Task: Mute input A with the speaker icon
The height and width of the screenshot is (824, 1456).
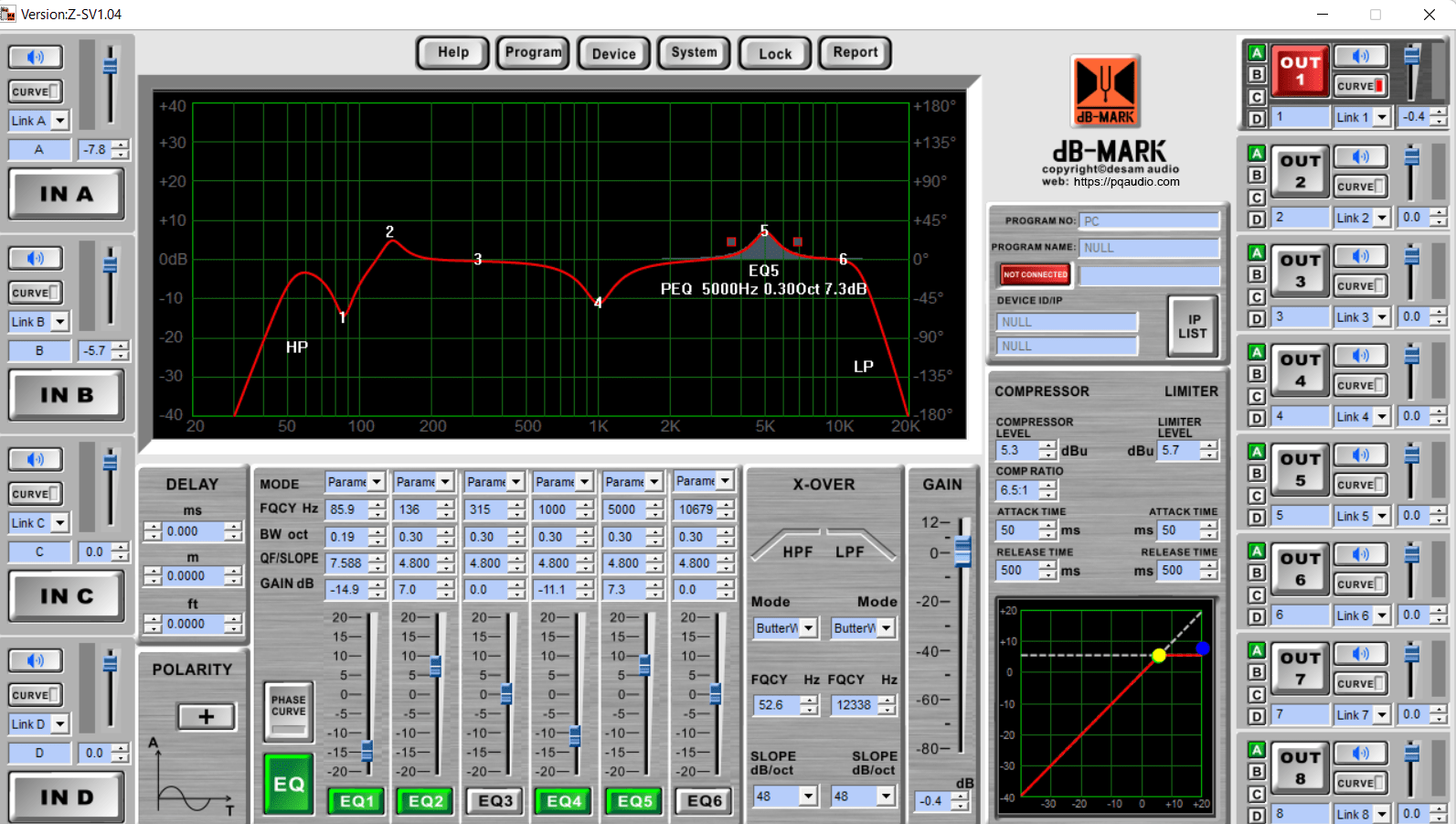Action: (x=36, y=58)
